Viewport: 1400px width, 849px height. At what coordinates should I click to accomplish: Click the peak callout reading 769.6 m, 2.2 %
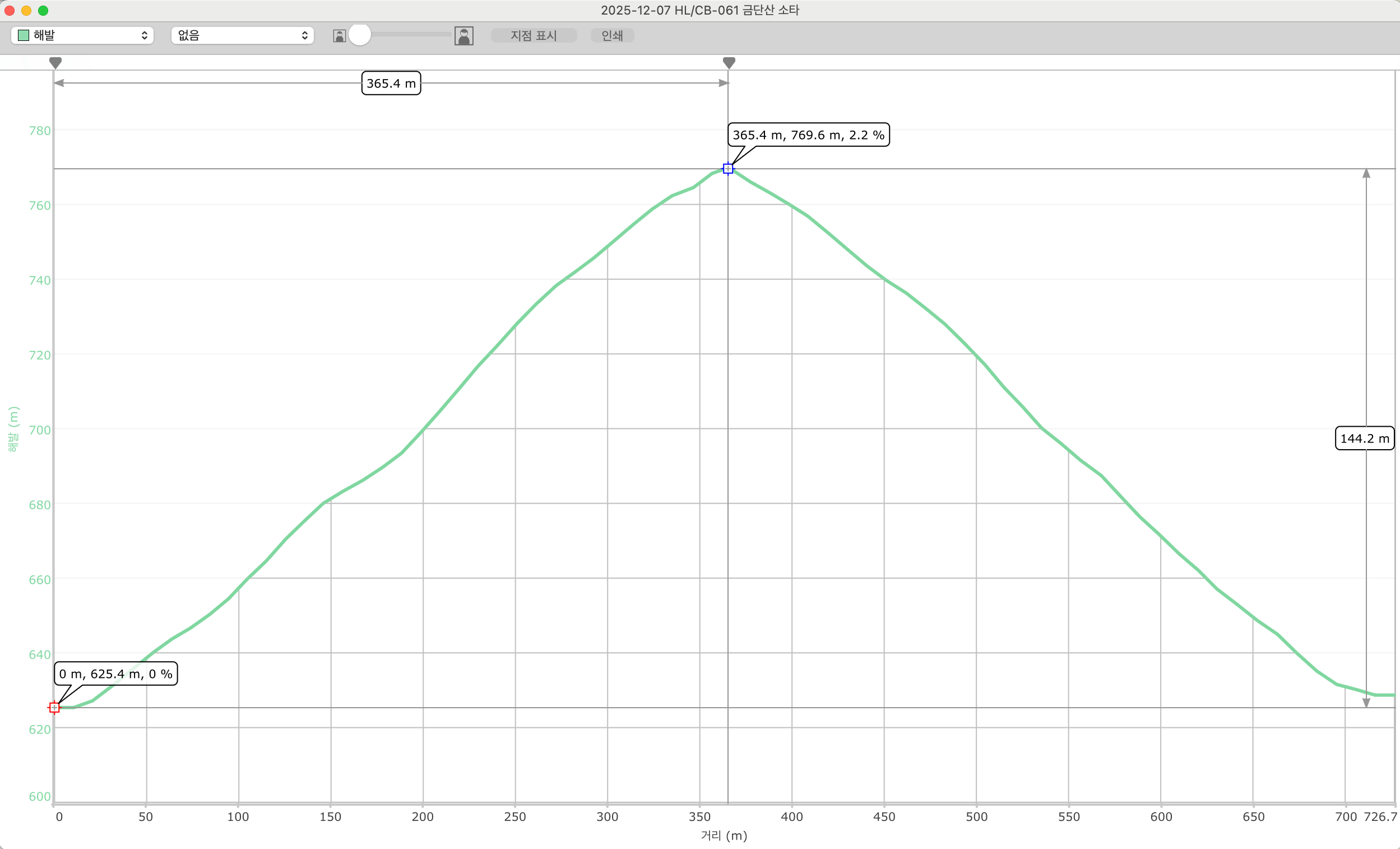tap(808, 135)
